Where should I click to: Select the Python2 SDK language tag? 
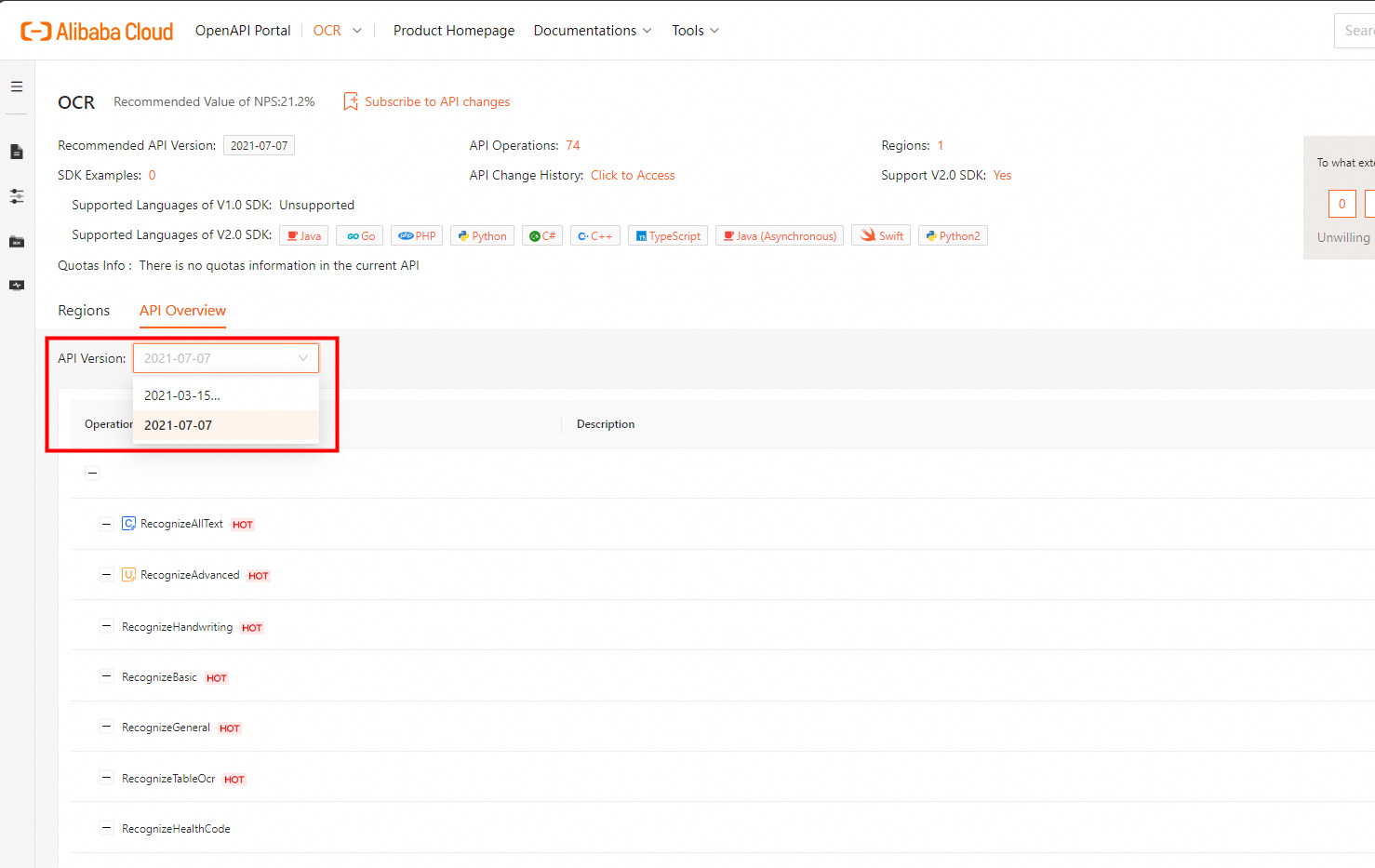coord(953,236)
